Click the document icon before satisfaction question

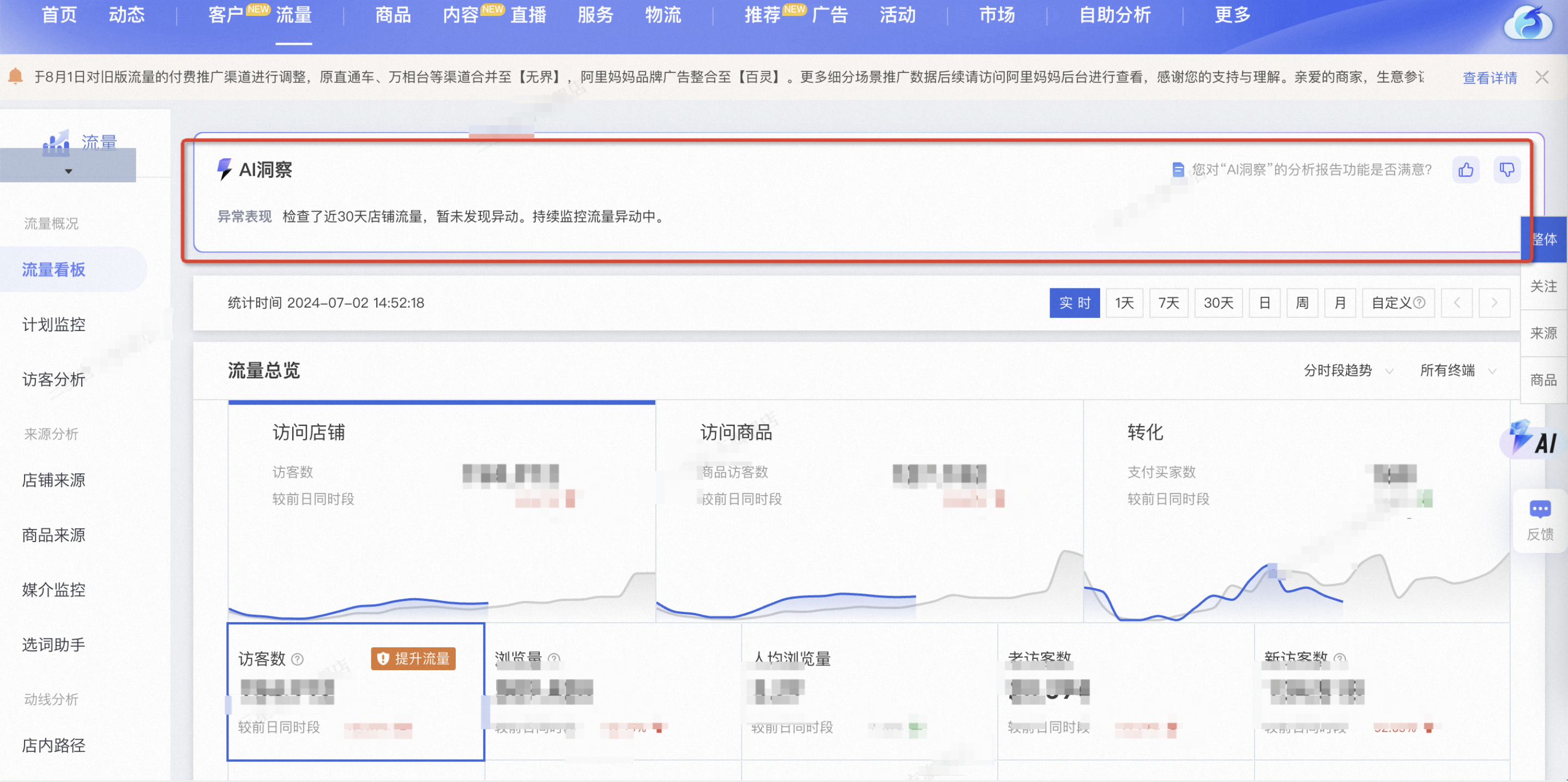click(x=1178, y=170)
